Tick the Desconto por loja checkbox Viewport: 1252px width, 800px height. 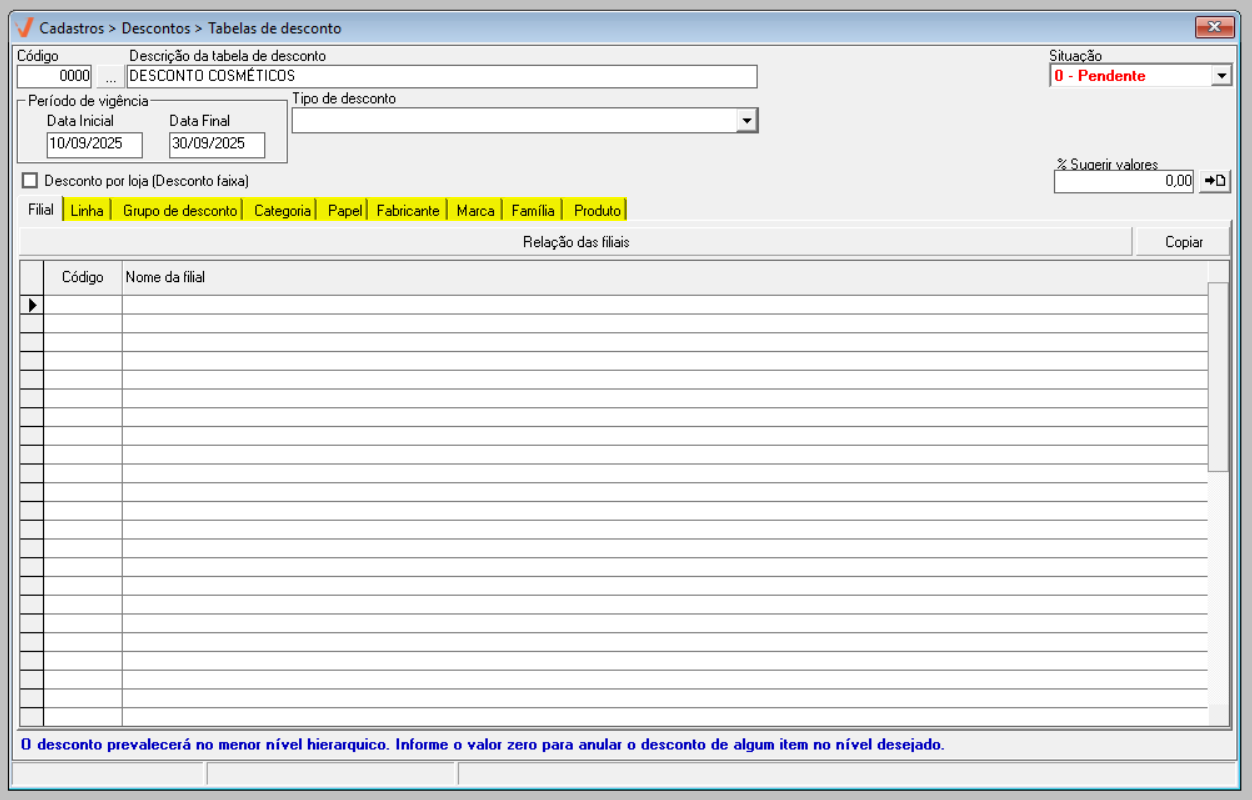(x=29, y=181)
